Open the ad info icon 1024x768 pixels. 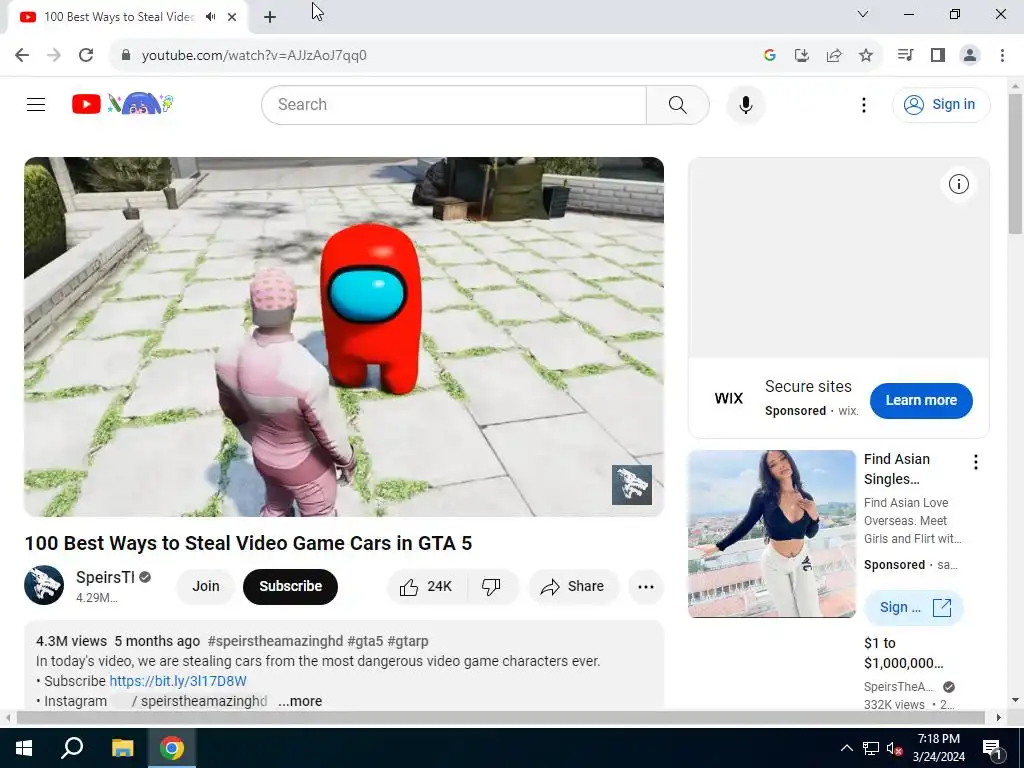coord(958,184)
